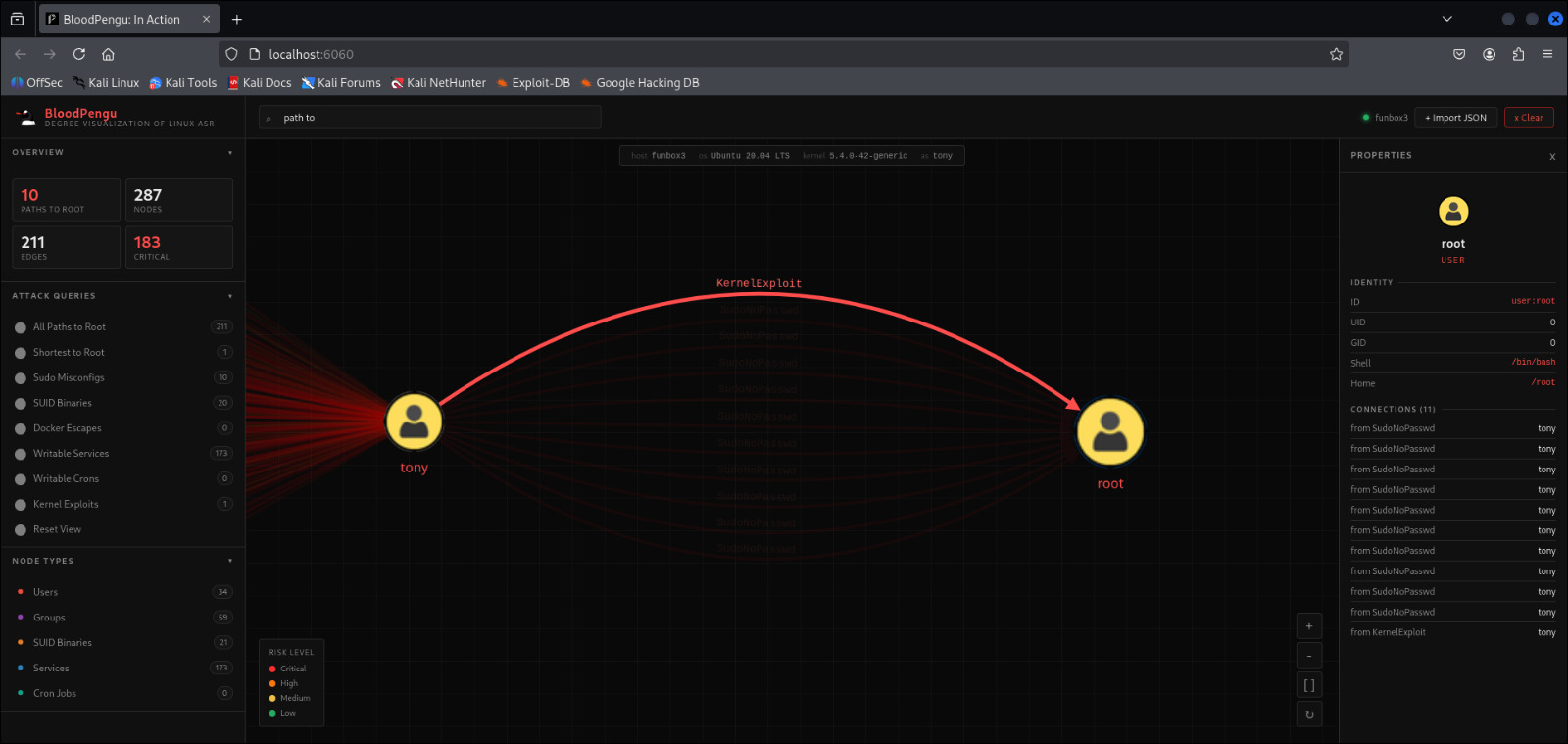The image size is (1568, 744).
Task: Select the Shortest to Root query
Action: coord(69,353)
